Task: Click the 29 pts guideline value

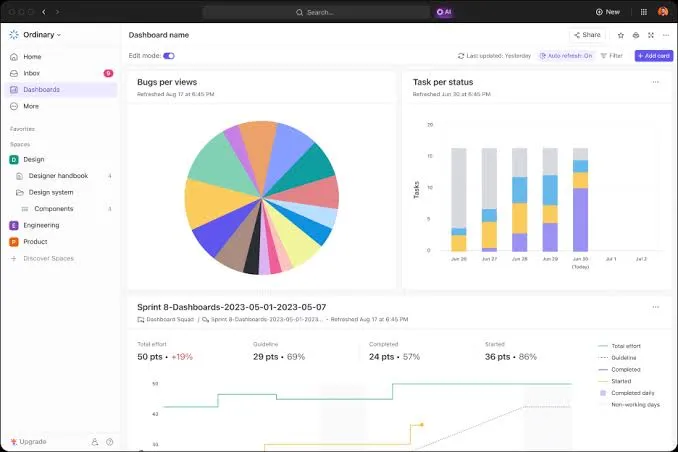Action: click(265, 357)
